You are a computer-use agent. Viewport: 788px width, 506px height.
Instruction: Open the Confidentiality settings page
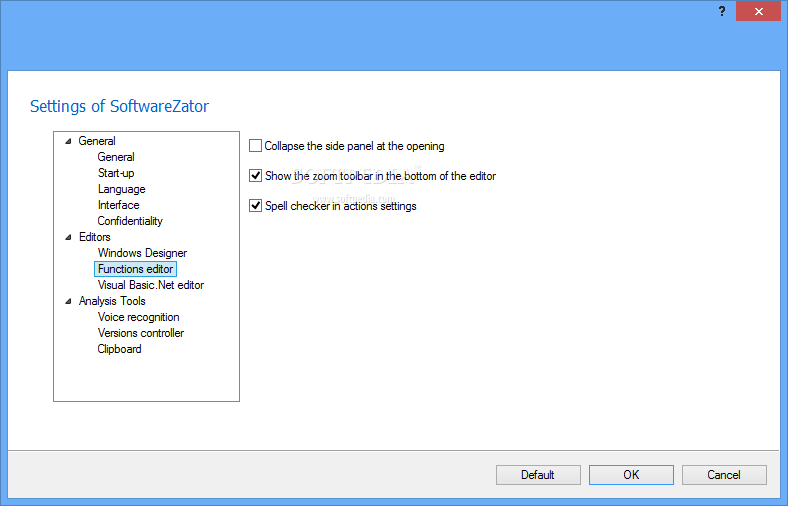click(130, 221)
